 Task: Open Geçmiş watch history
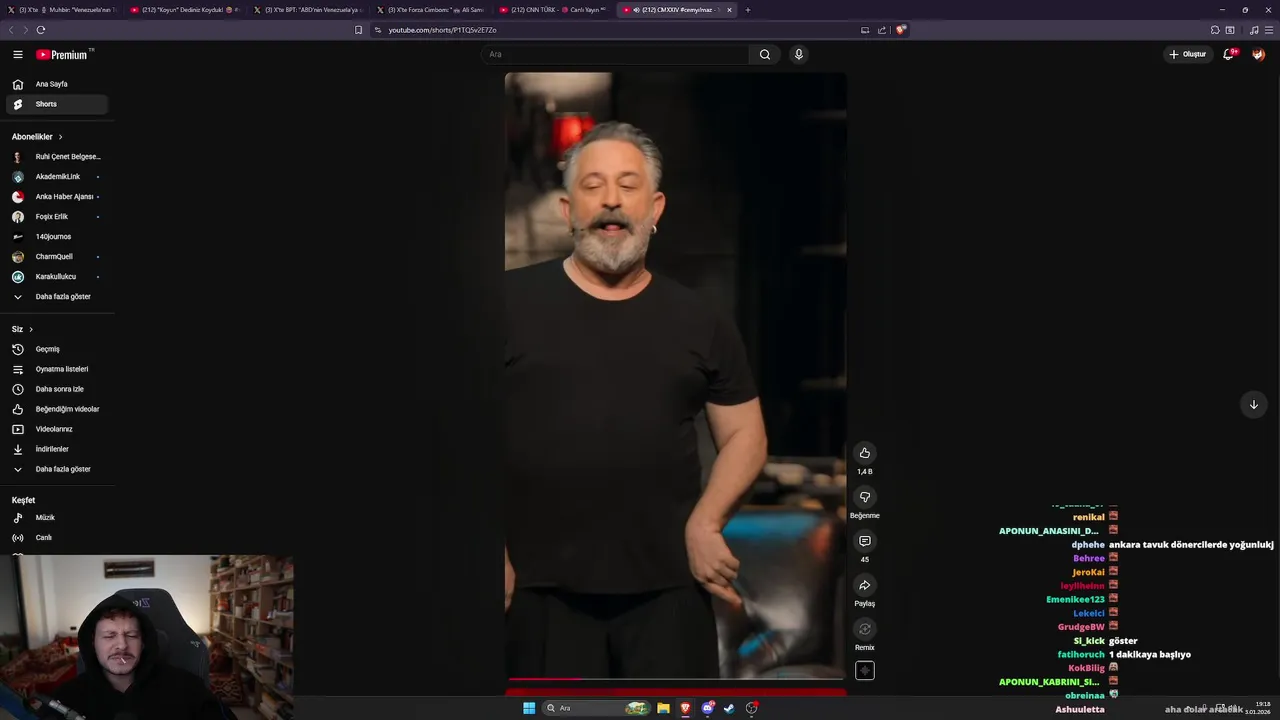point(57,349)
